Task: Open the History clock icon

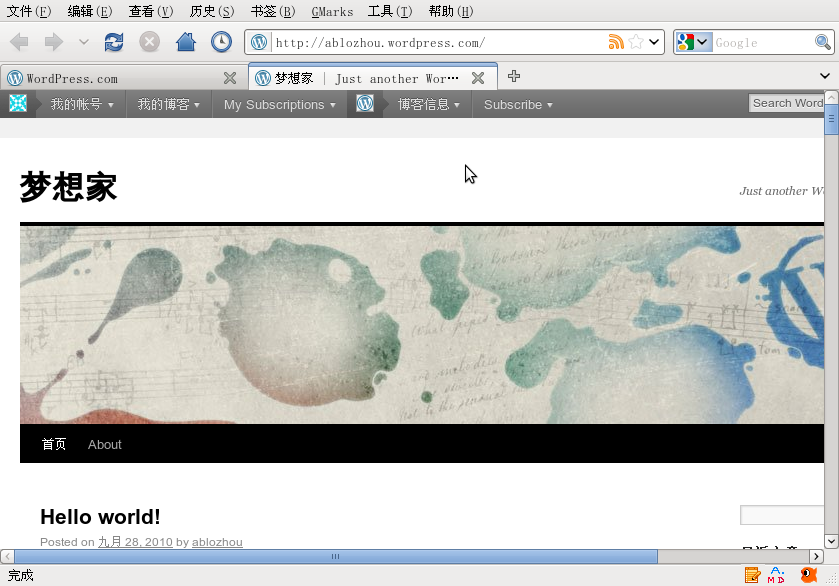Action: pos(221,42)
